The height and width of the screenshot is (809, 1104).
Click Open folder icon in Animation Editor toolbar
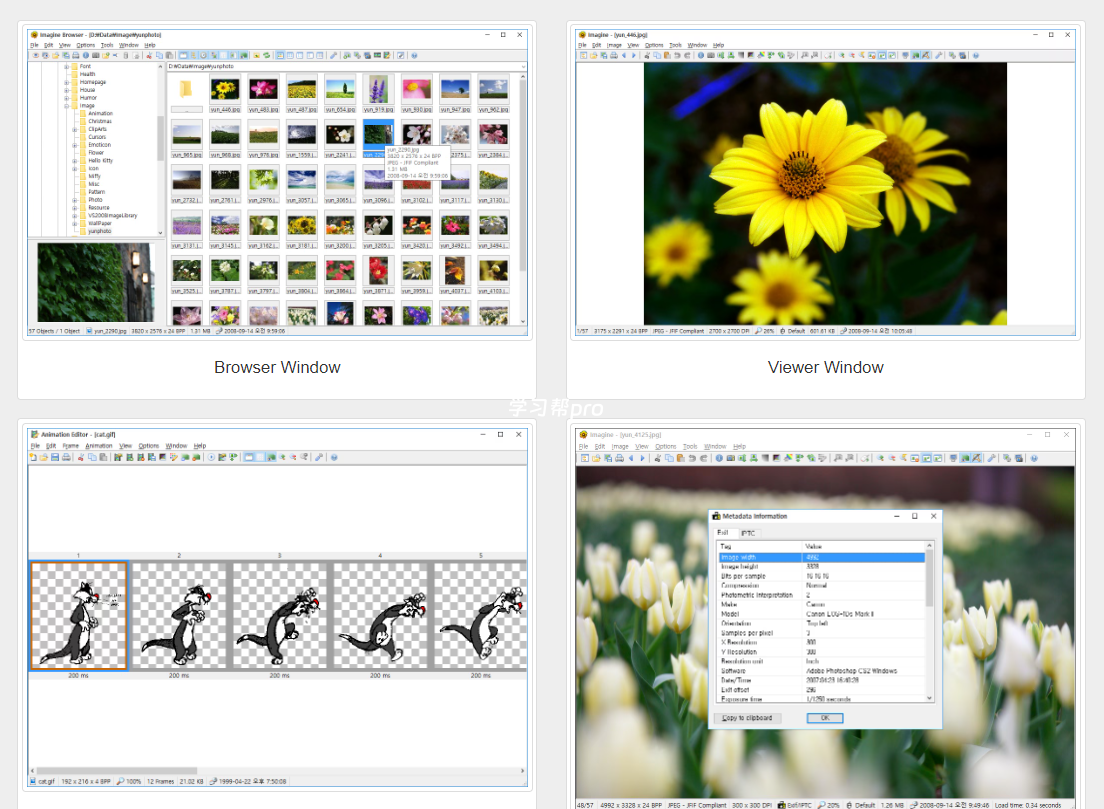click(44, 457)
